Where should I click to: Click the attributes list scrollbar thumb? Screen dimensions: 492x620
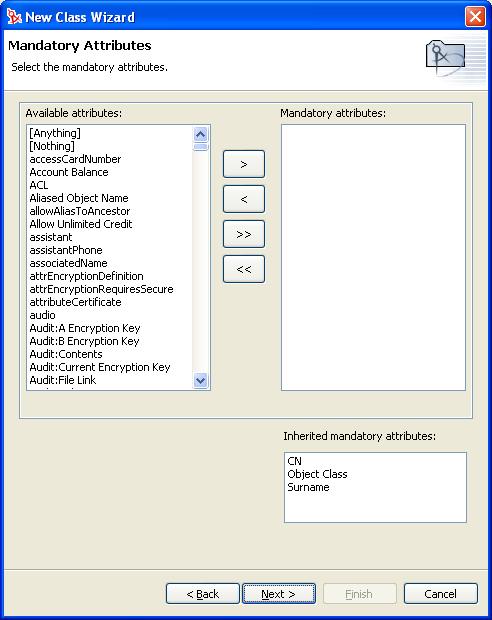coord(201,147)
